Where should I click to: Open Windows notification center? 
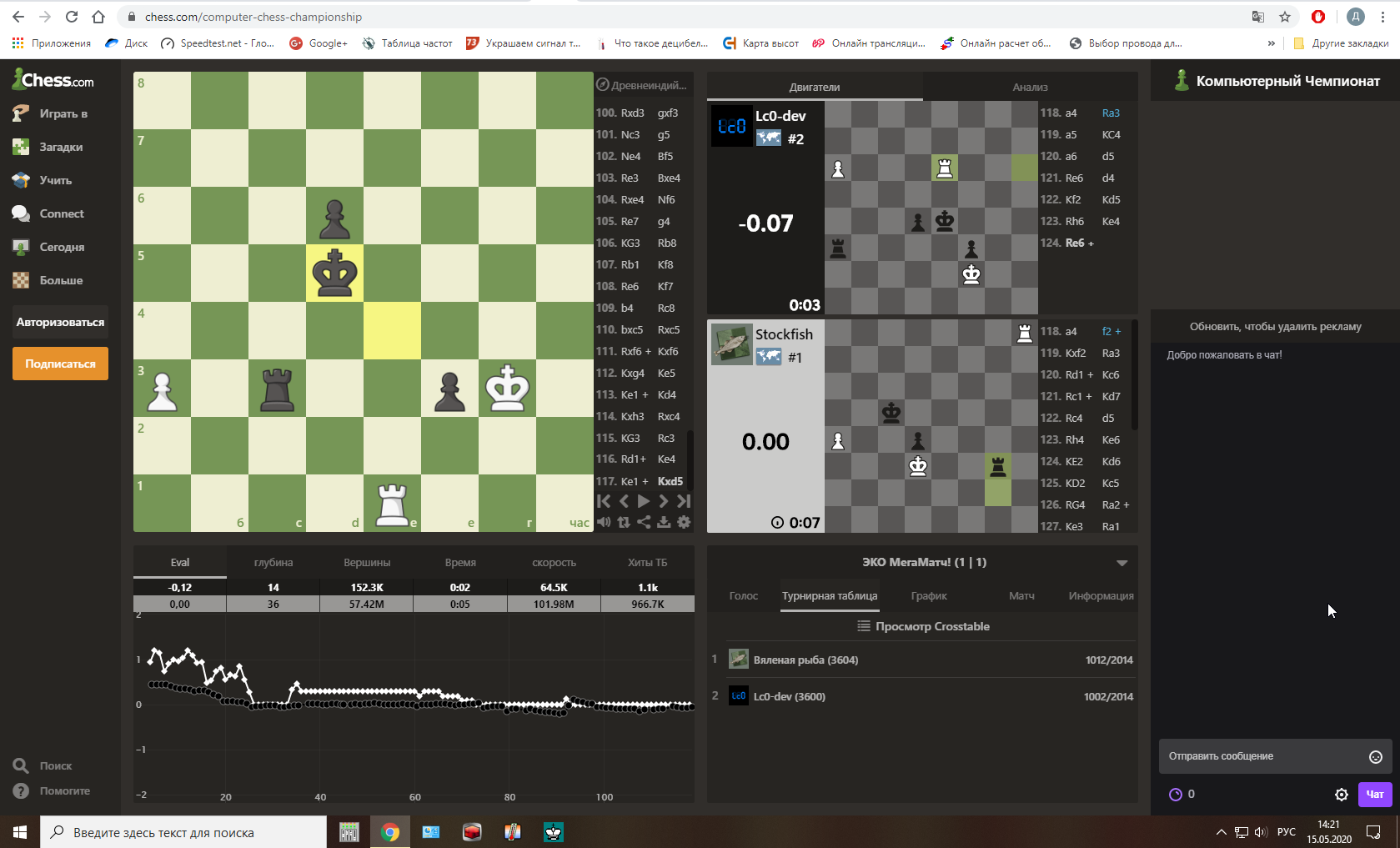pos(1373,832)
